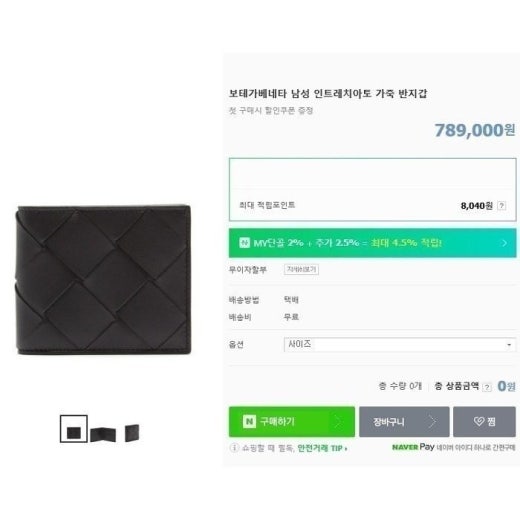This screenshot has height=520, width=520.
Task: Select the side-view wallet thumbnail
Action: click(x=132, y=433)
